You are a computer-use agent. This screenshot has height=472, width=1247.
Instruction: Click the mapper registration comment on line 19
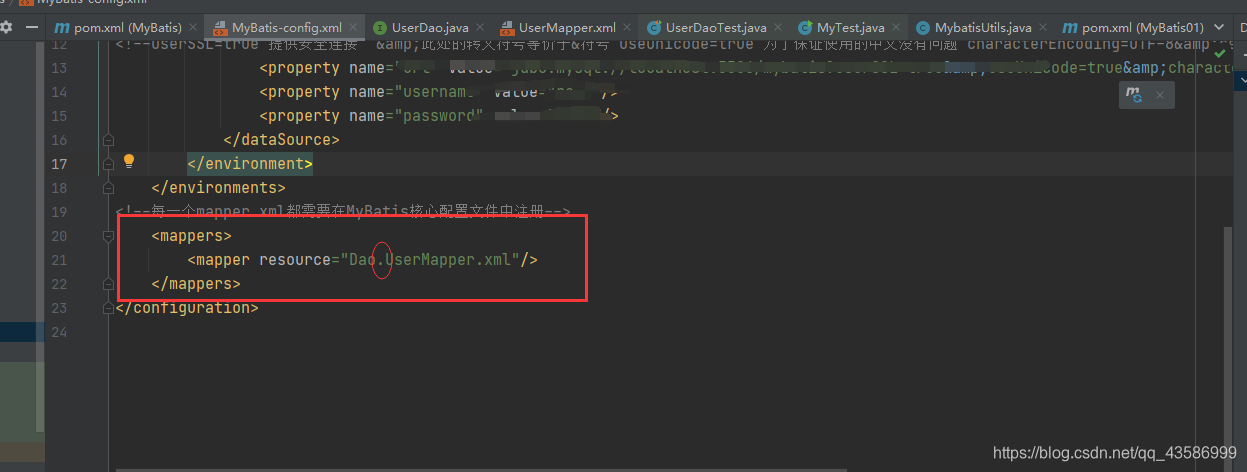[x=343, y=212]
